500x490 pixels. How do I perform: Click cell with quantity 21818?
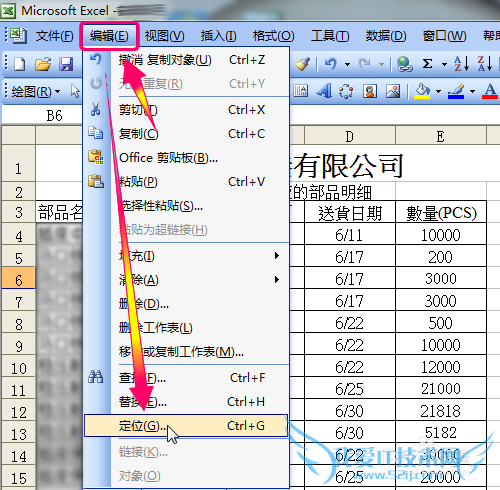441,410
